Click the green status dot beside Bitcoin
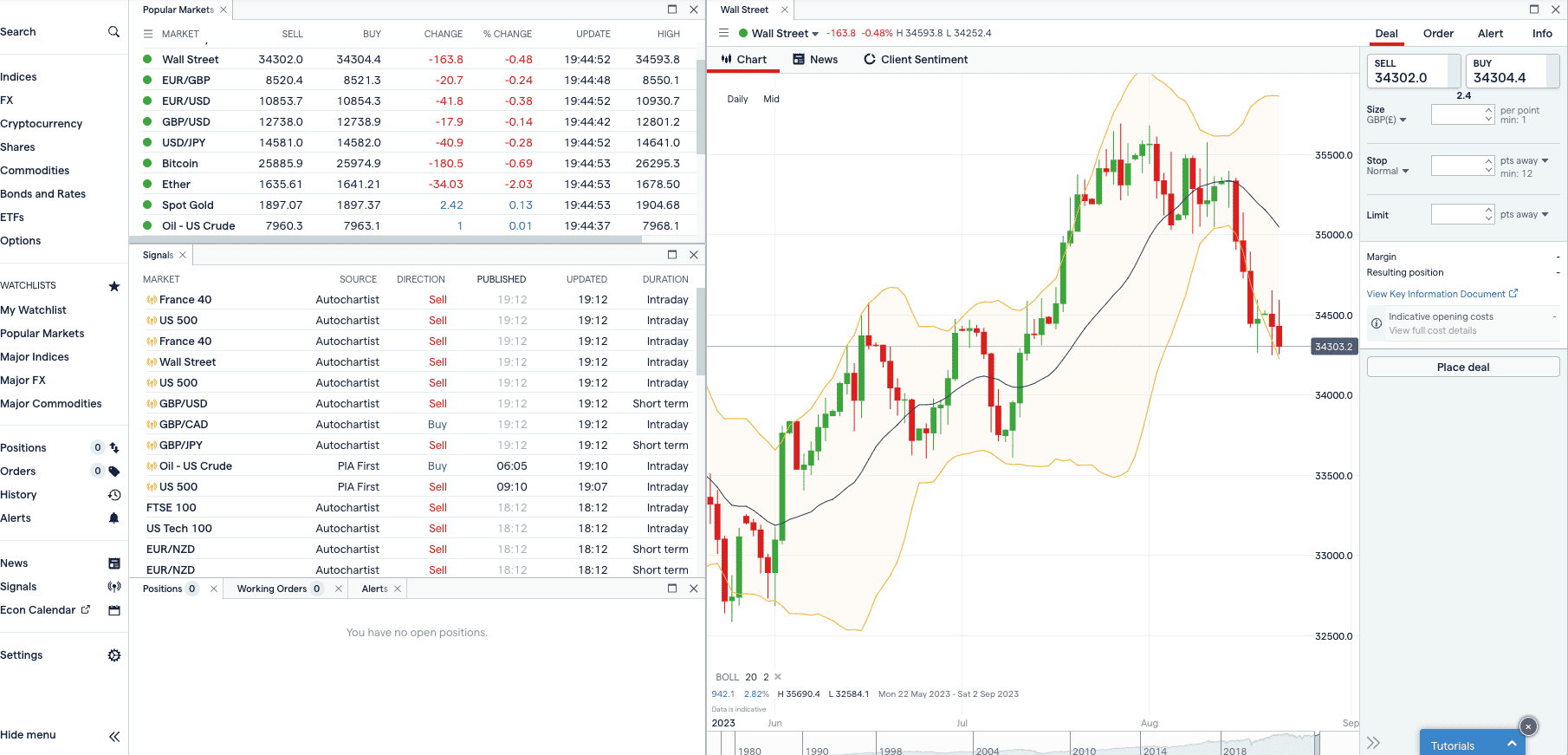The width and height of the screenshot is (1568, 755). (x=147, y=163)
